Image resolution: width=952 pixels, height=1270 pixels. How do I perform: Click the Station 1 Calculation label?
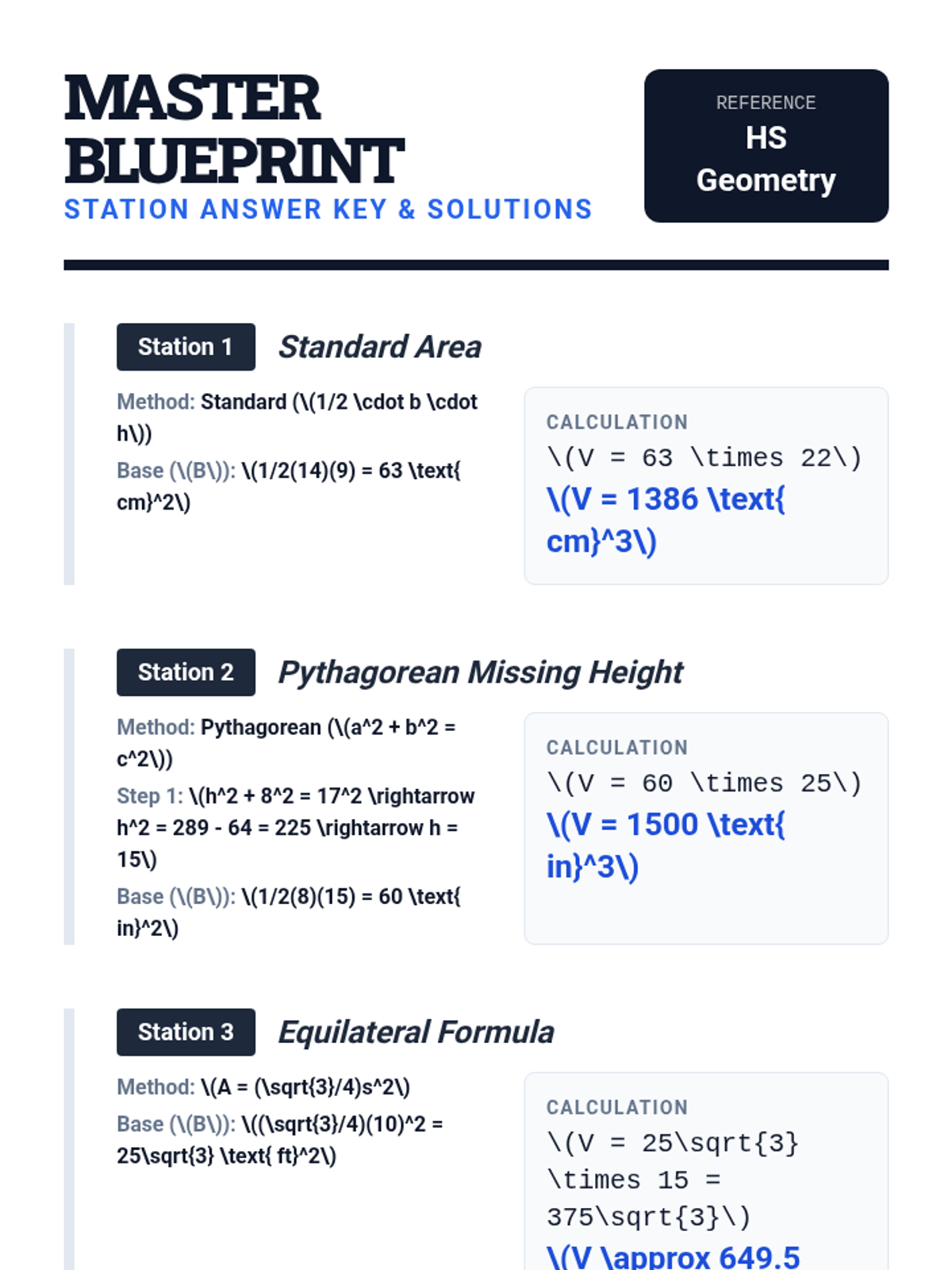pyautogui.click(x=617, y=422)
